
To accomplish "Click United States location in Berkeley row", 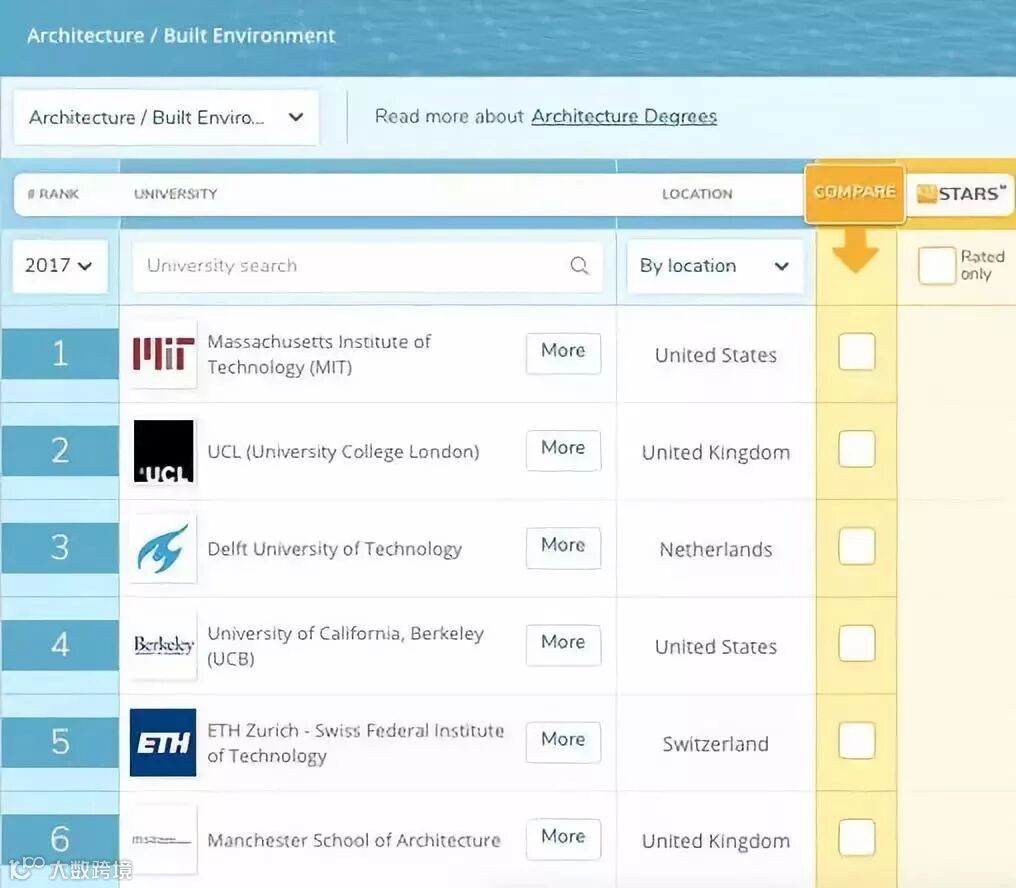I will click(715, 647).
